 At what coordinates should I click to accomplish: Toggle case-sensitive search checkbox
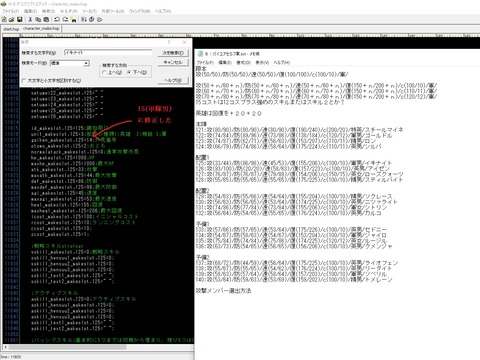[x=24, y=81]
